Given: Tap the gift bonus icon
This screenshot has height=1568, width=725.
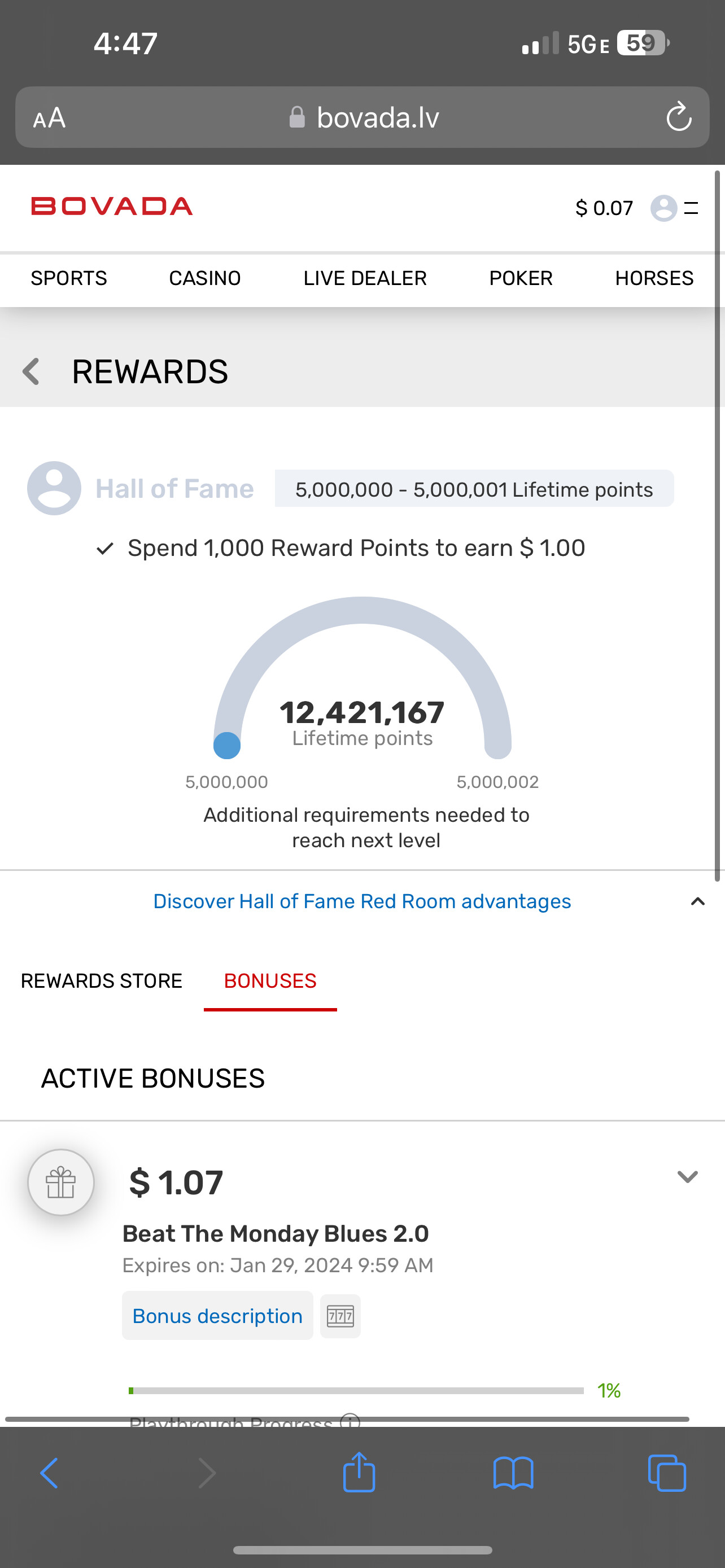Looking at the screenshot, I should (x=61, y=1182).
